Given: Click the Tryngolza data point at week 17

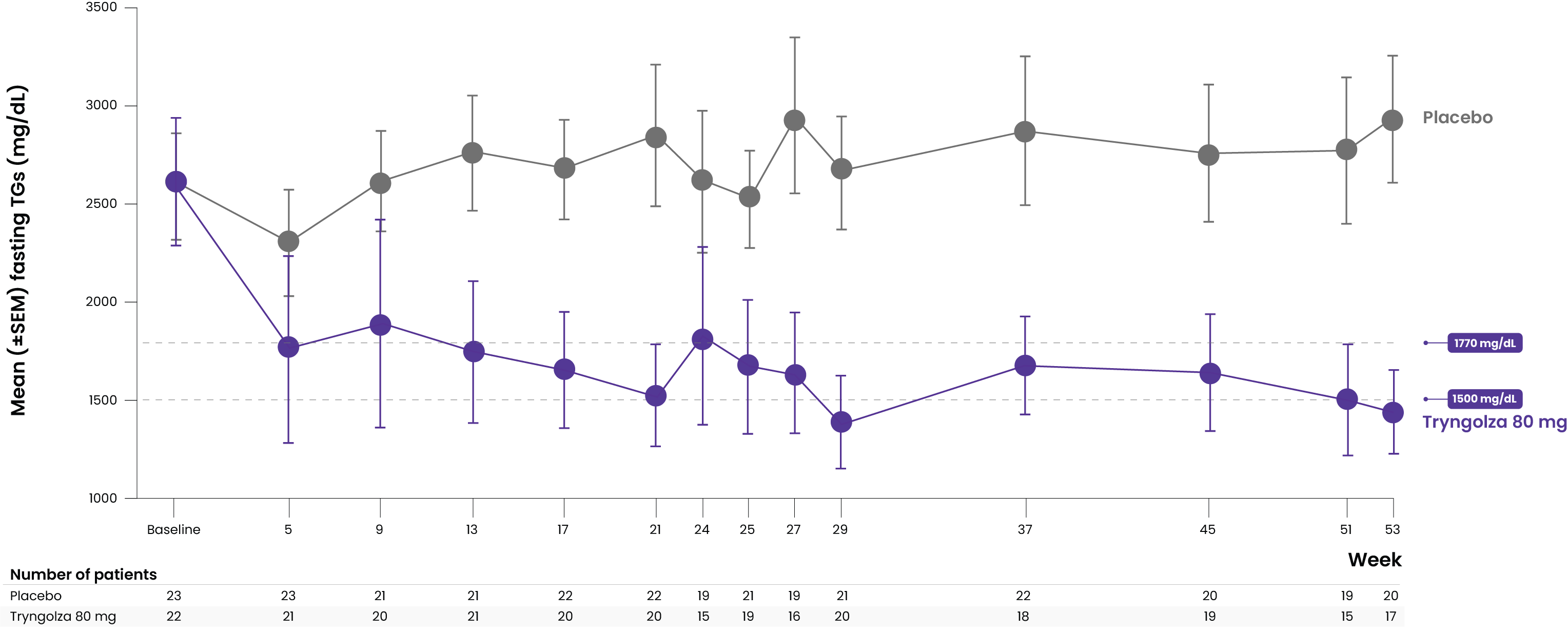Looking at the screenshot, I should (564, 369).
